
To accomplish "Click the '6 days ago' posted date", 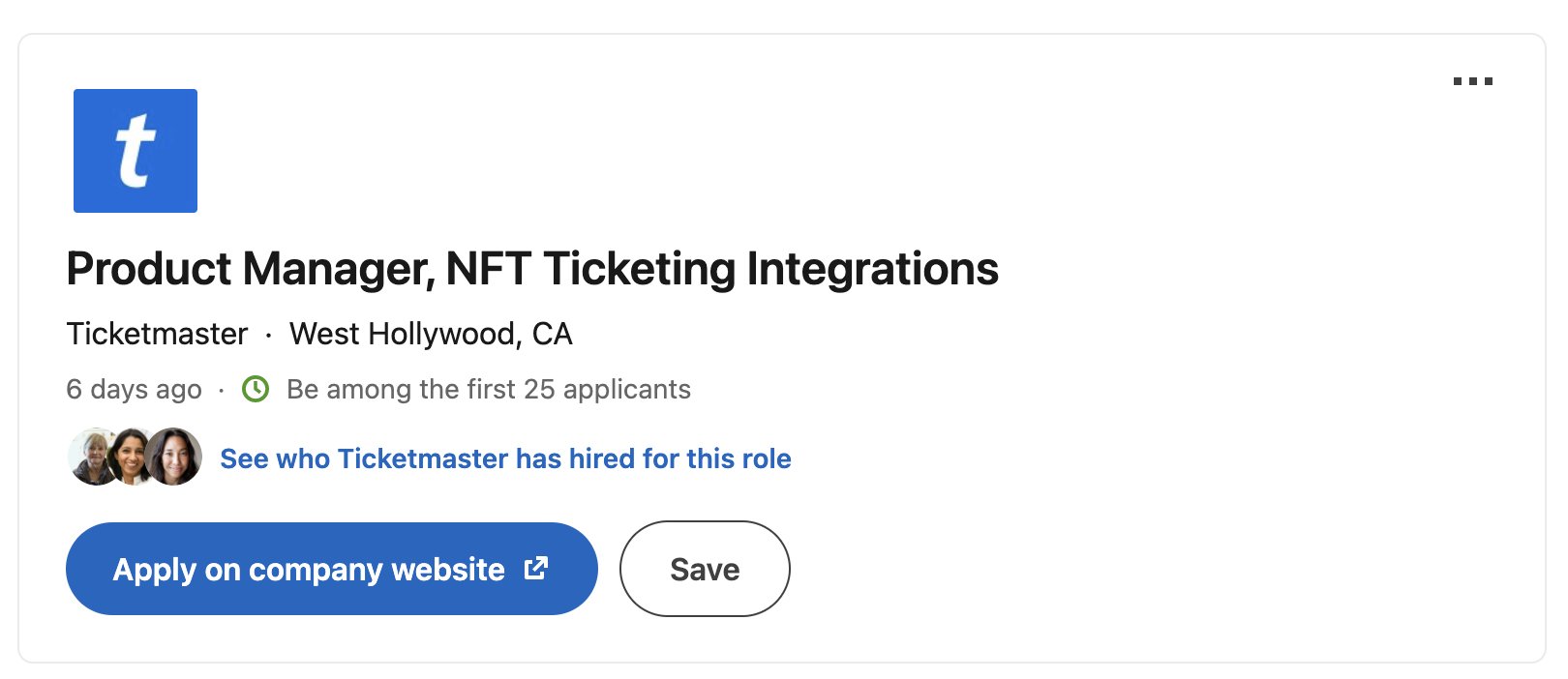I will 134,389.
